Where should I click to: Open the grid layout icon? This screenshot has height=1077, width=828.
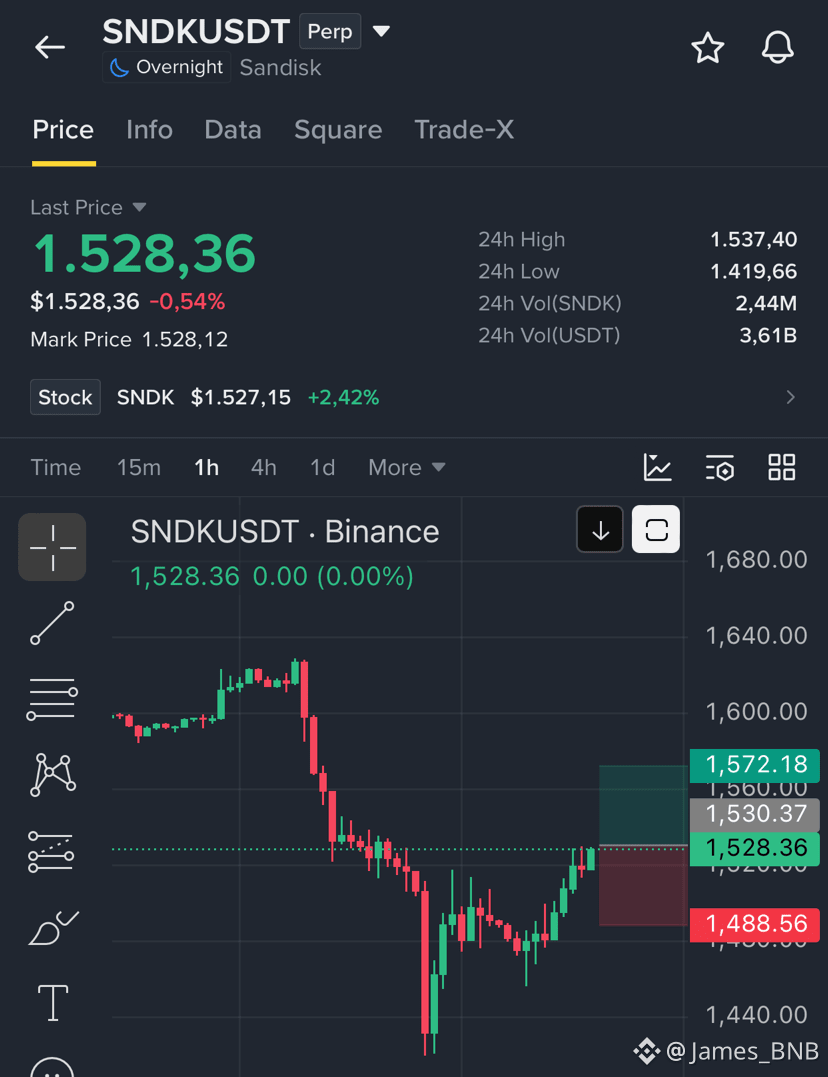click(781, 468)
